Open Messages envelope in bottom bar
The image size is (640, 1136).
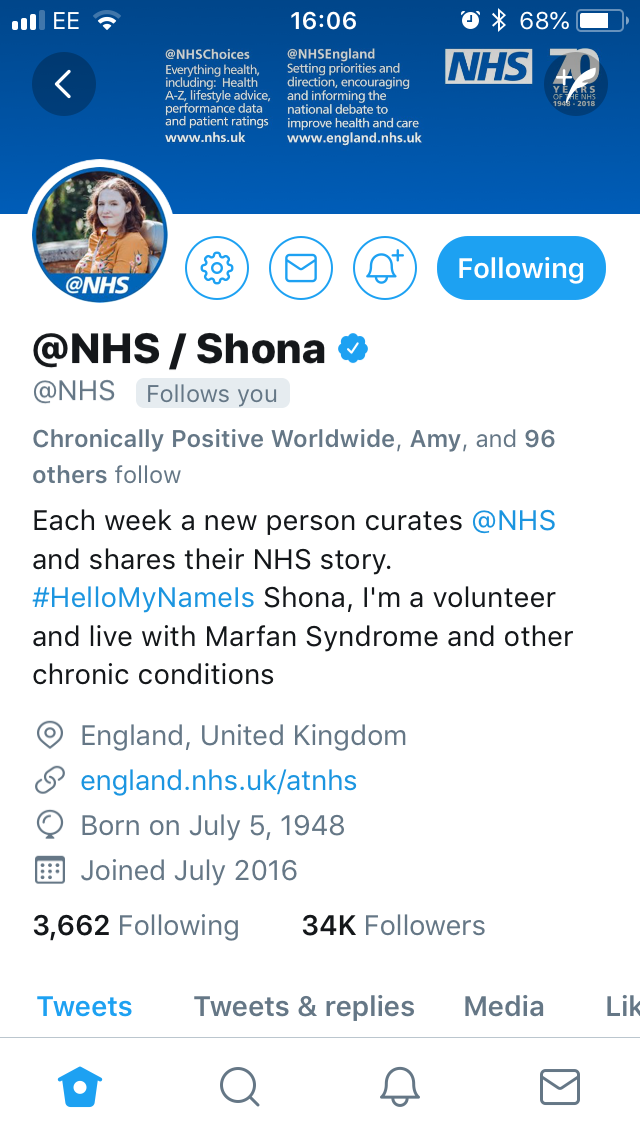(x=560, y=1086)
